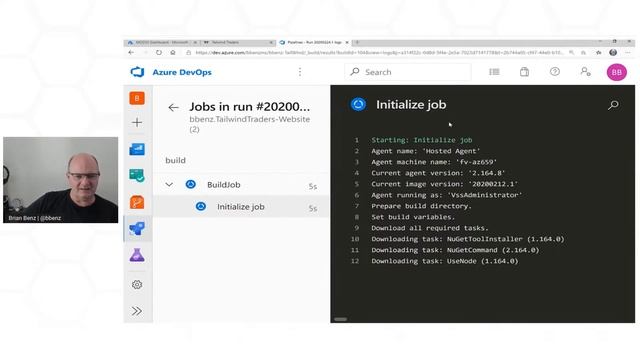Viewport: 640px width, 360px height.
Task: Click log line 'Set build variables.'
Action: pos(413,217)
